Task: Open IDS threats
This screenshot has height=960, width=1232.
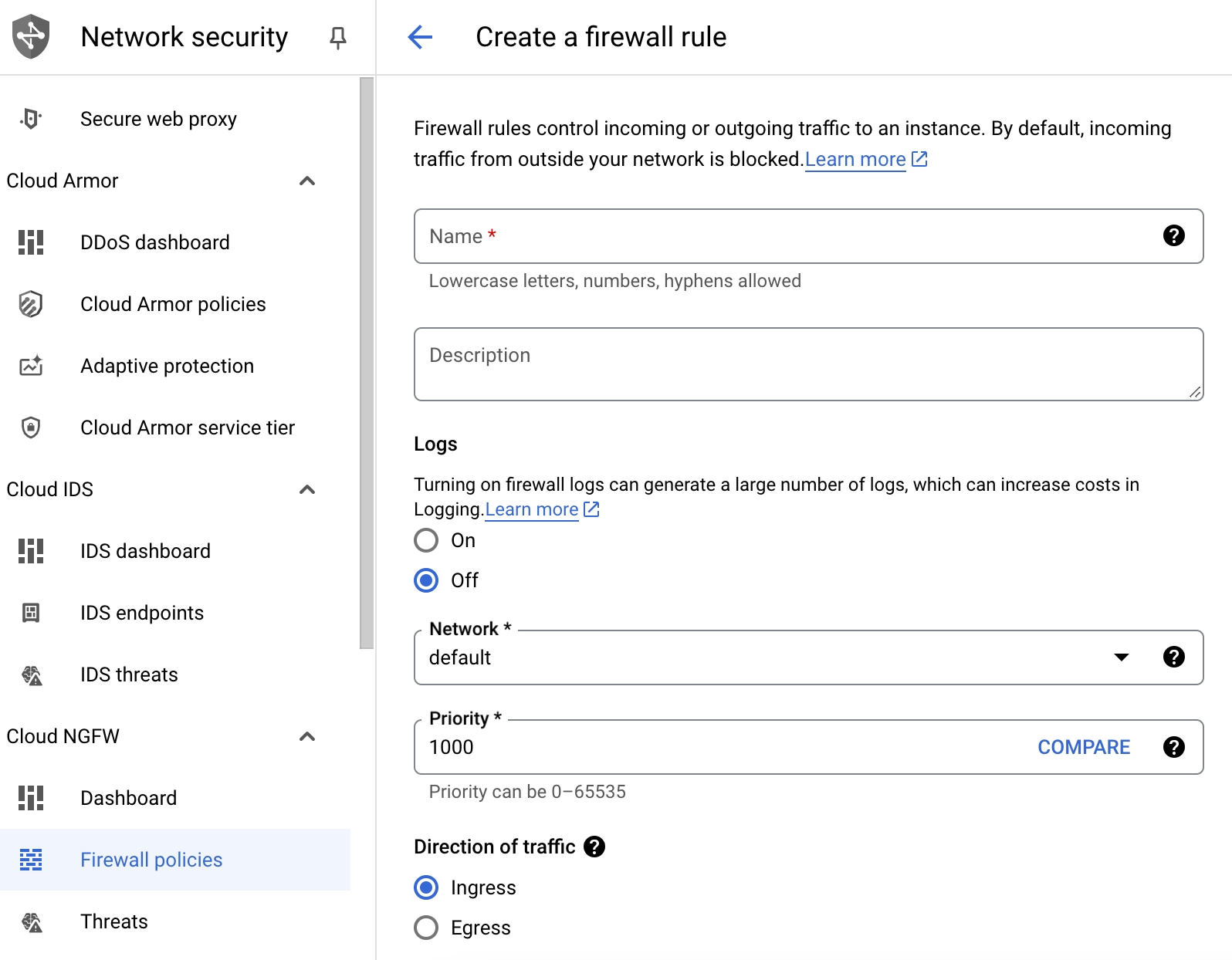Action: click(x=129, y=674)
